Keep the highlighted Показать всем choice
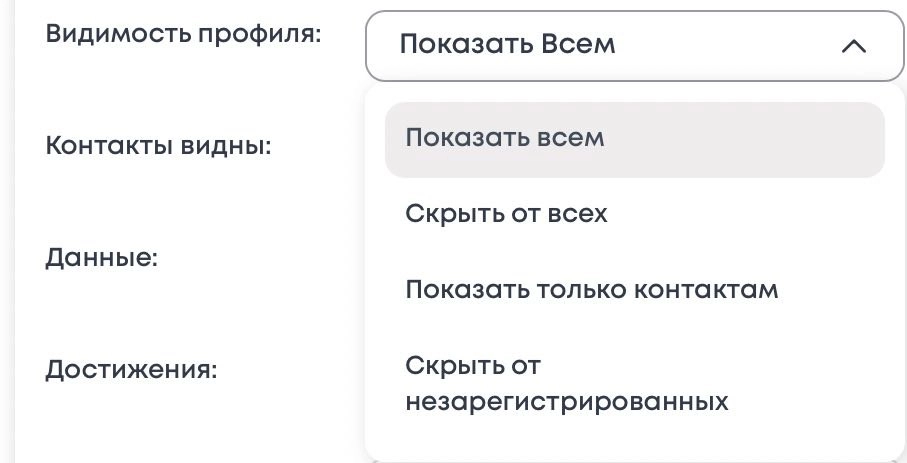The width and height of the screenshot is (907, 463). [x=505, y=138]
